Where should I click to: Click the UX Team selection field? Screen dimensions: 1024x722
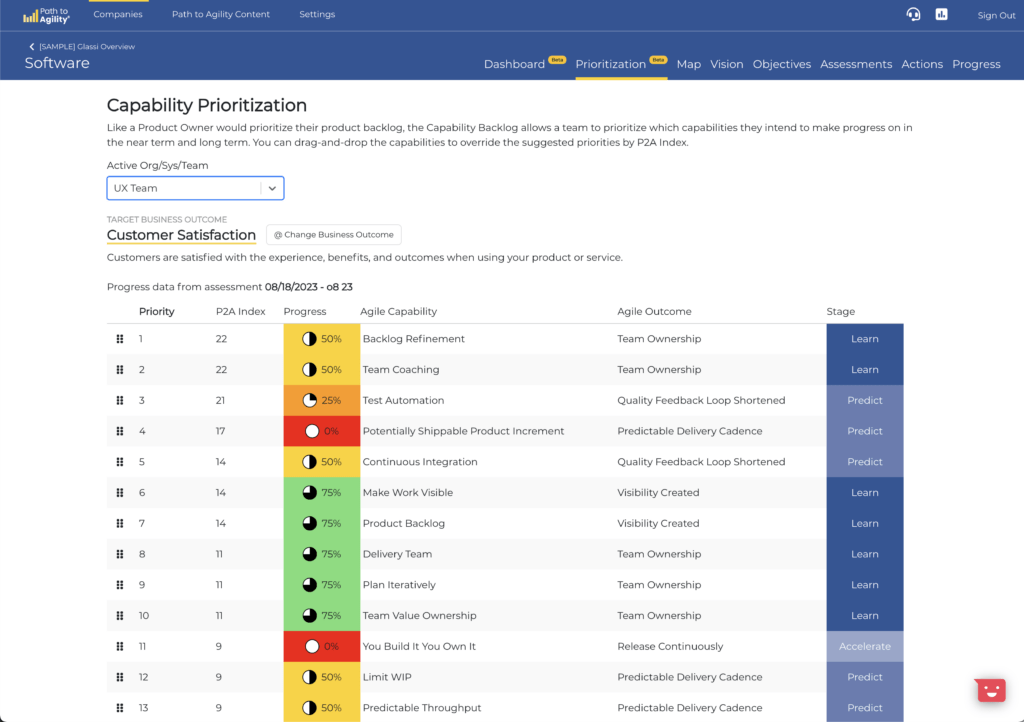(x=195, y=188)
